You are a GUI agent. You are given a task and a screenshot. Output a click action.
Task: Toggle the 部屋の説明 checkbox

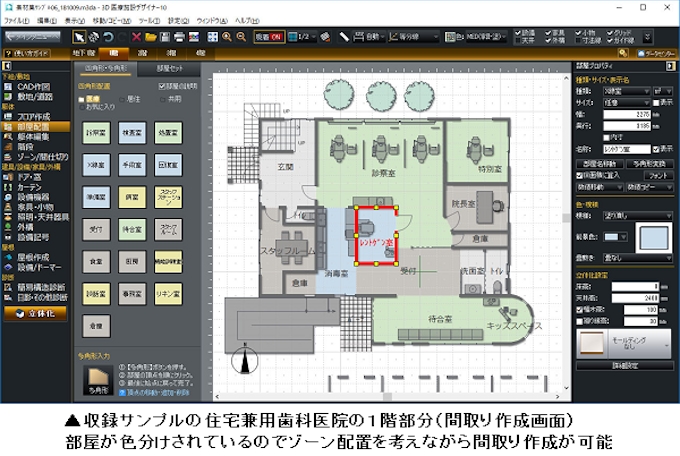click(161, 86)
